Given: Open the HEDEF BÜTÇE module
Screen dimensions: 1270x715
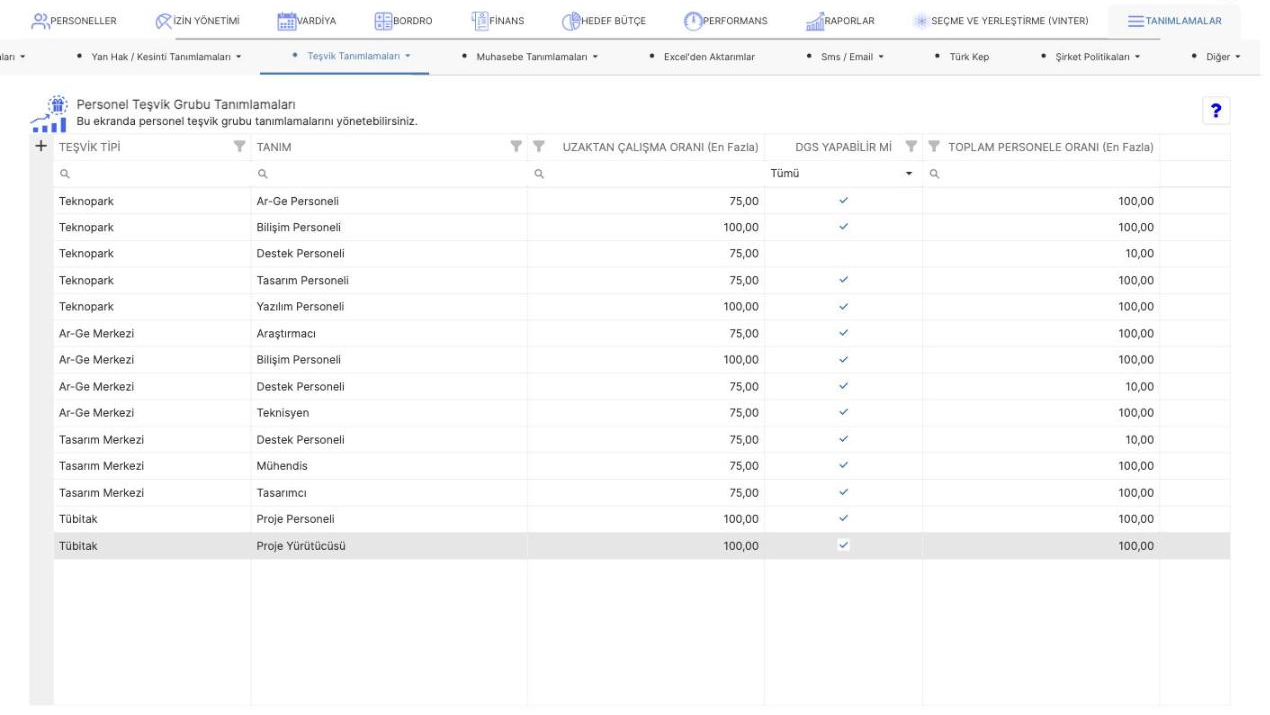Looking at the screenshot, I should pyautogui.click(x=605, y=21).
